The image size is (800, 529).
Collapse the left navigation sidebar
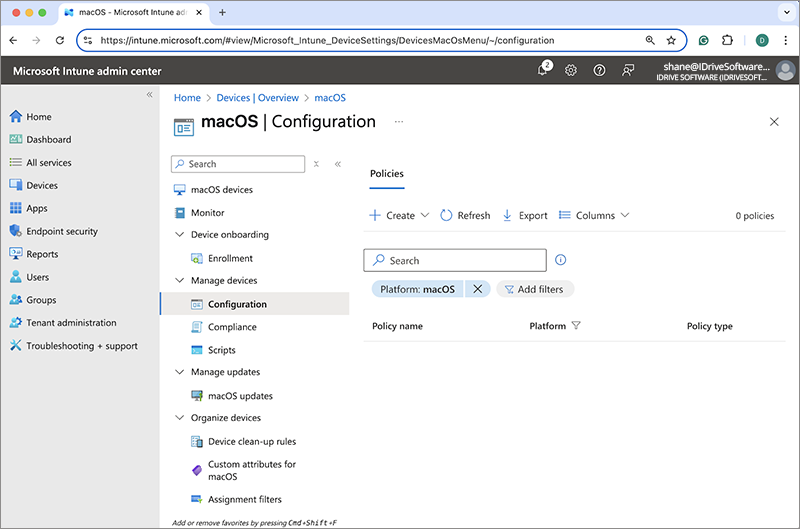point(150,94)
